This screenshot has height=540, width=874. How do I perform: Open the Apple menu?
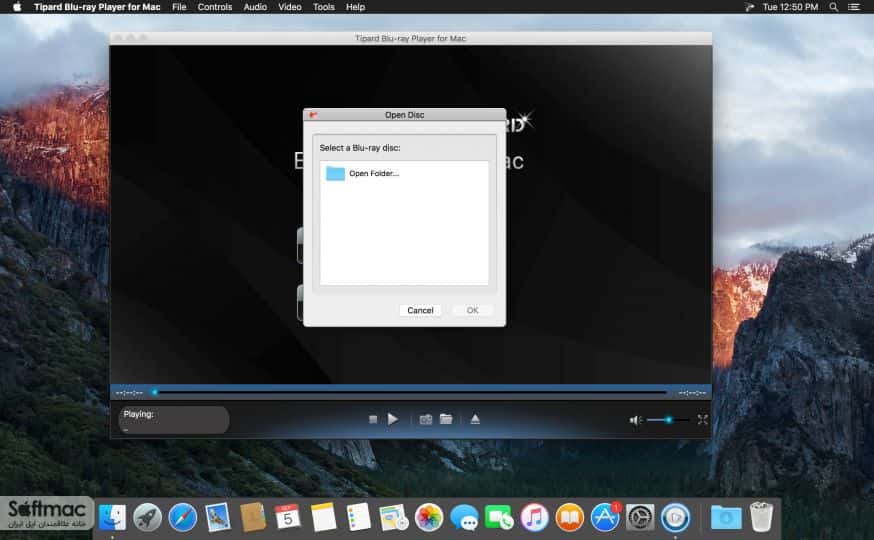(x=17, y=7)
